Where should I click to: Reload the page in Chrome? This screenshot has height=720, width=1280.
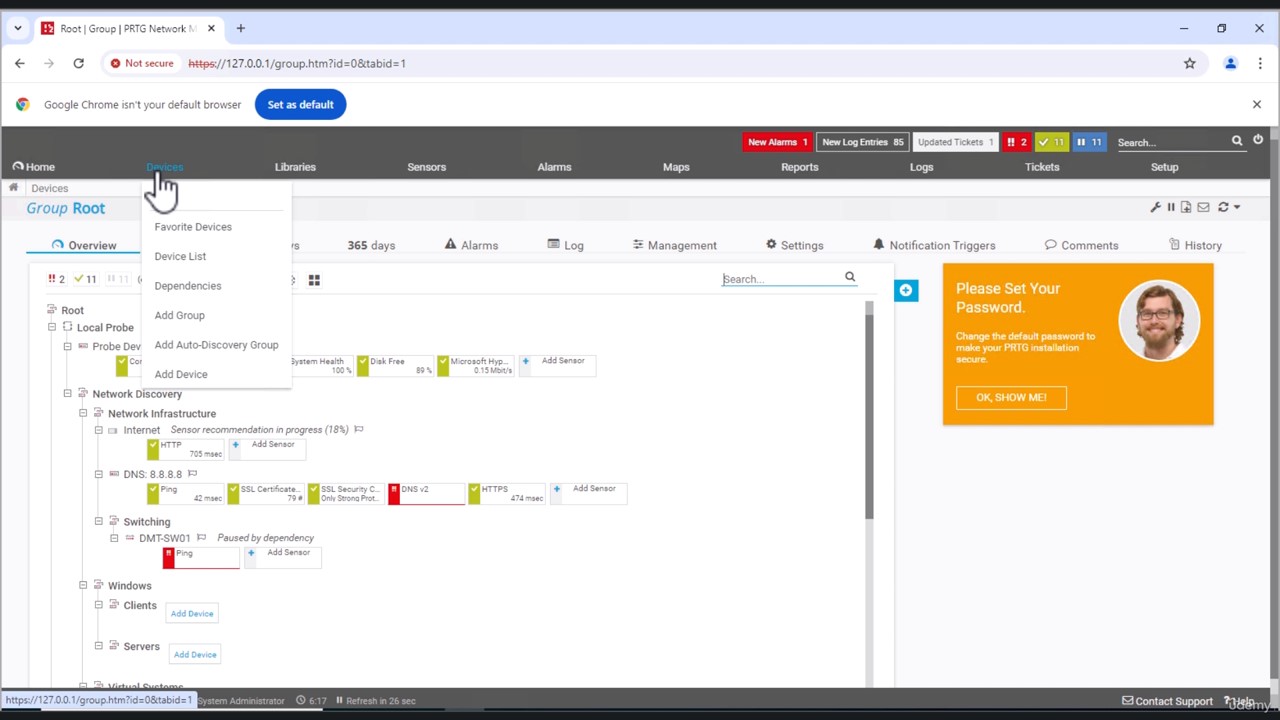click(78, 63)
